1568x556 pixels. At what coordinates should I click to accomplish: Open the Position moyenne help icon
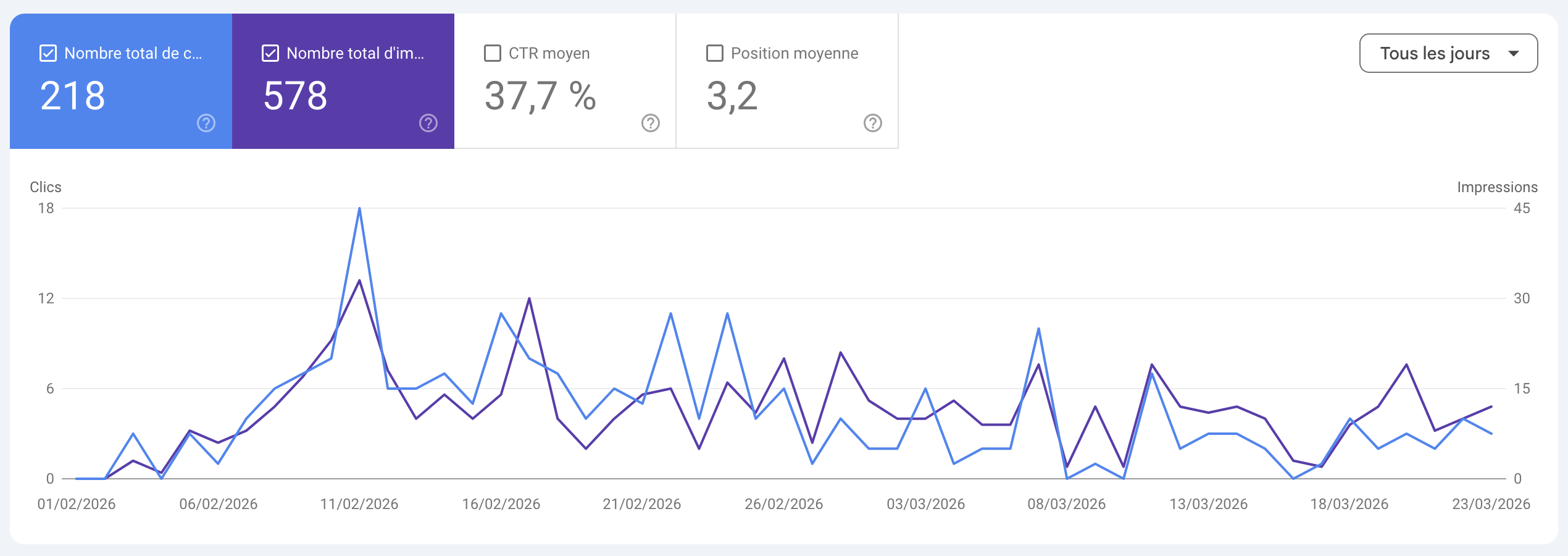(872, 123)
